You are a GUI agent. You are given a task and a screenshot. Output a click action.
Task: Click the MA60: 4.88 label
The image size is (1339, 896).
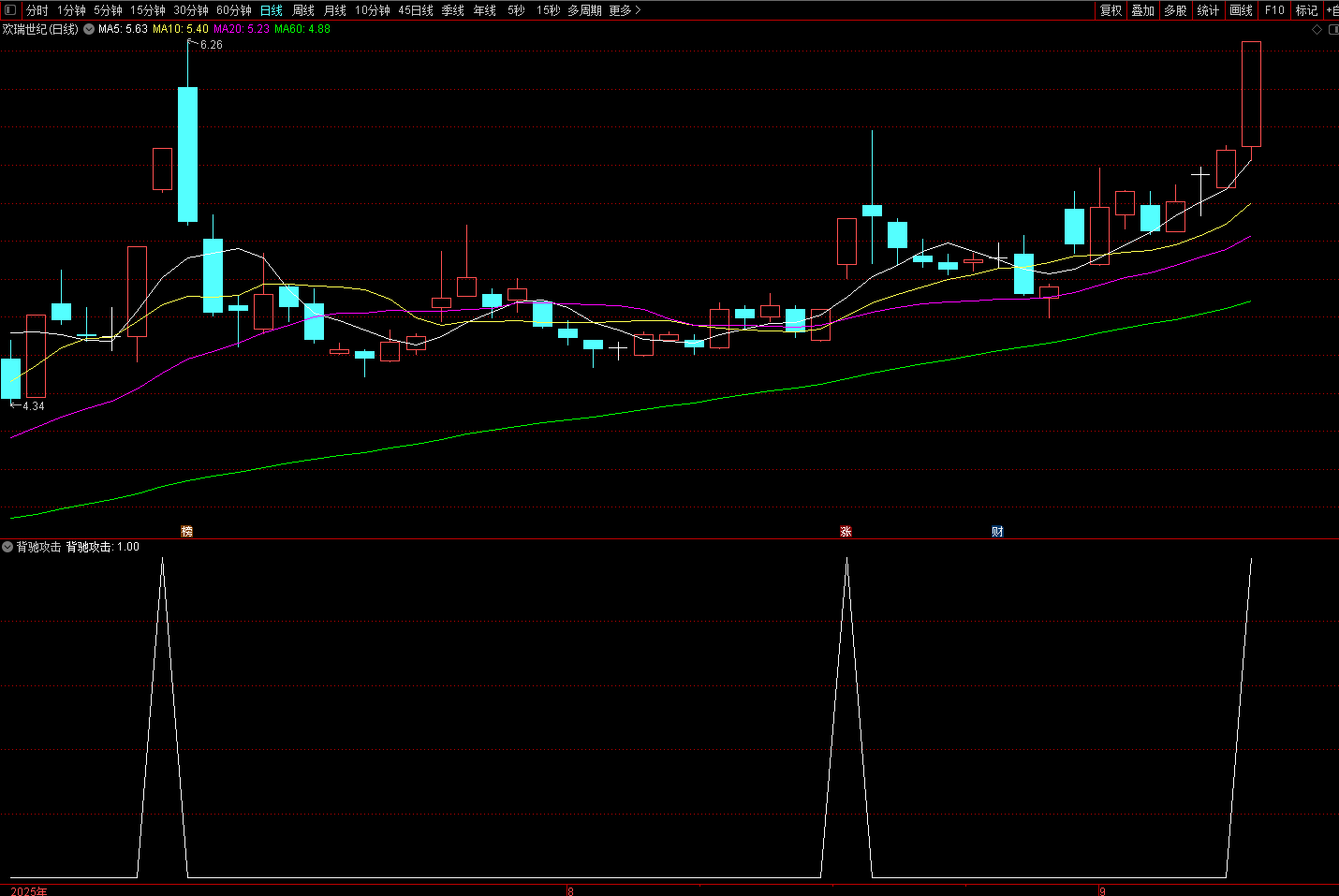tap(302, 29)
